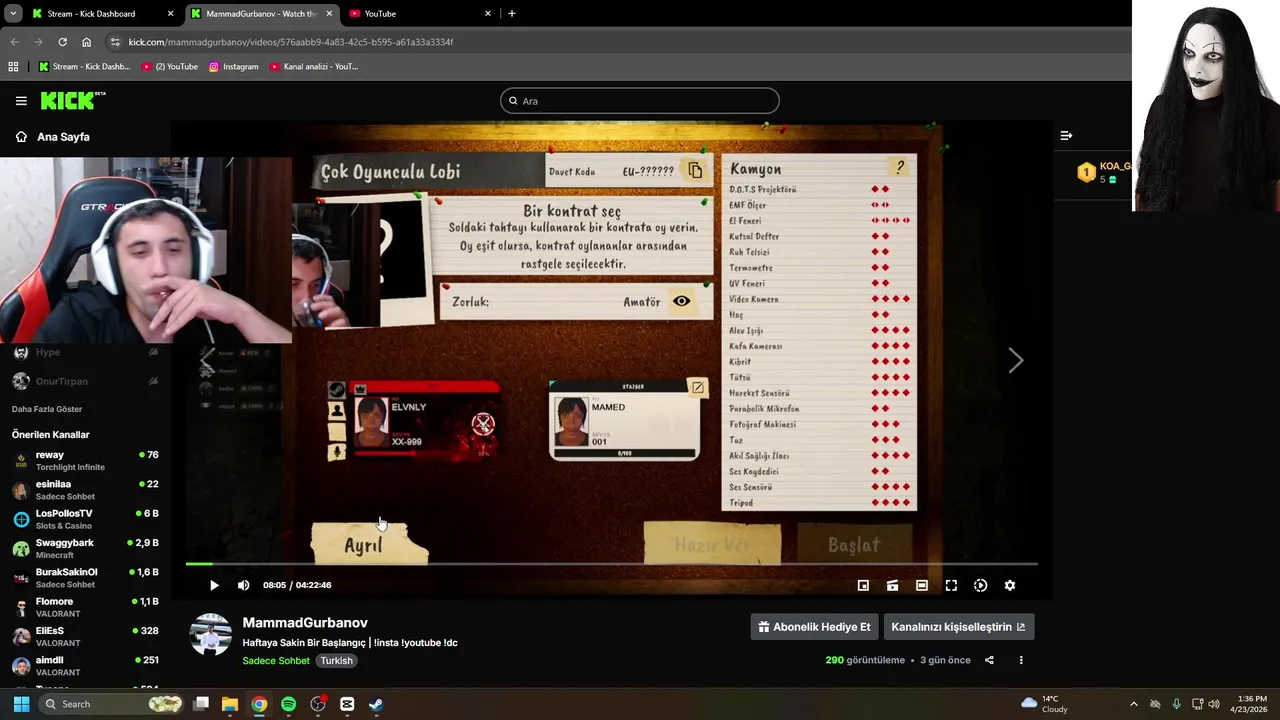The height and width of the screenshot is (720, 1280).
Task: Mute the video volume
Action: pyautogui.click(x=243, y=585)
